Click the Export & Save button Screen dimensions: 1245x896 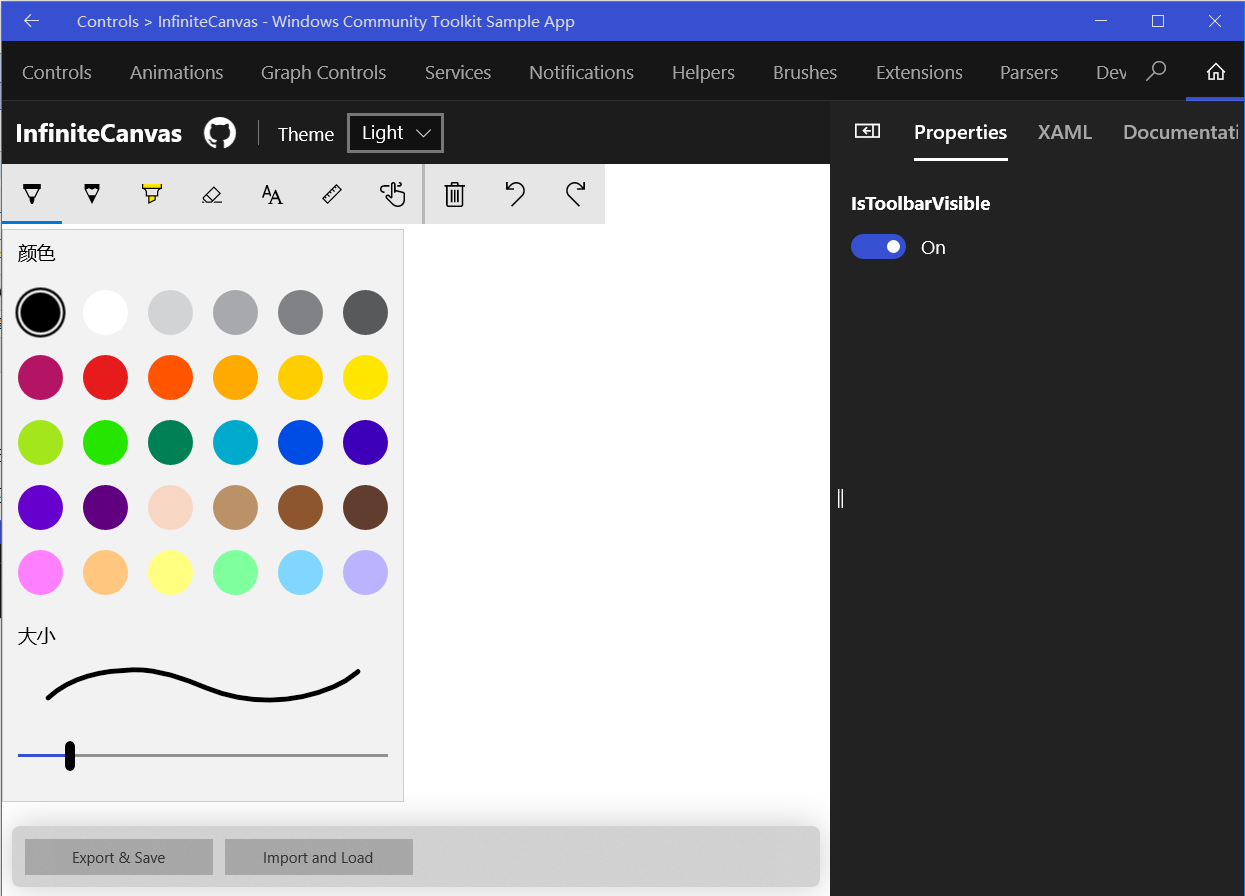point(118,857)
